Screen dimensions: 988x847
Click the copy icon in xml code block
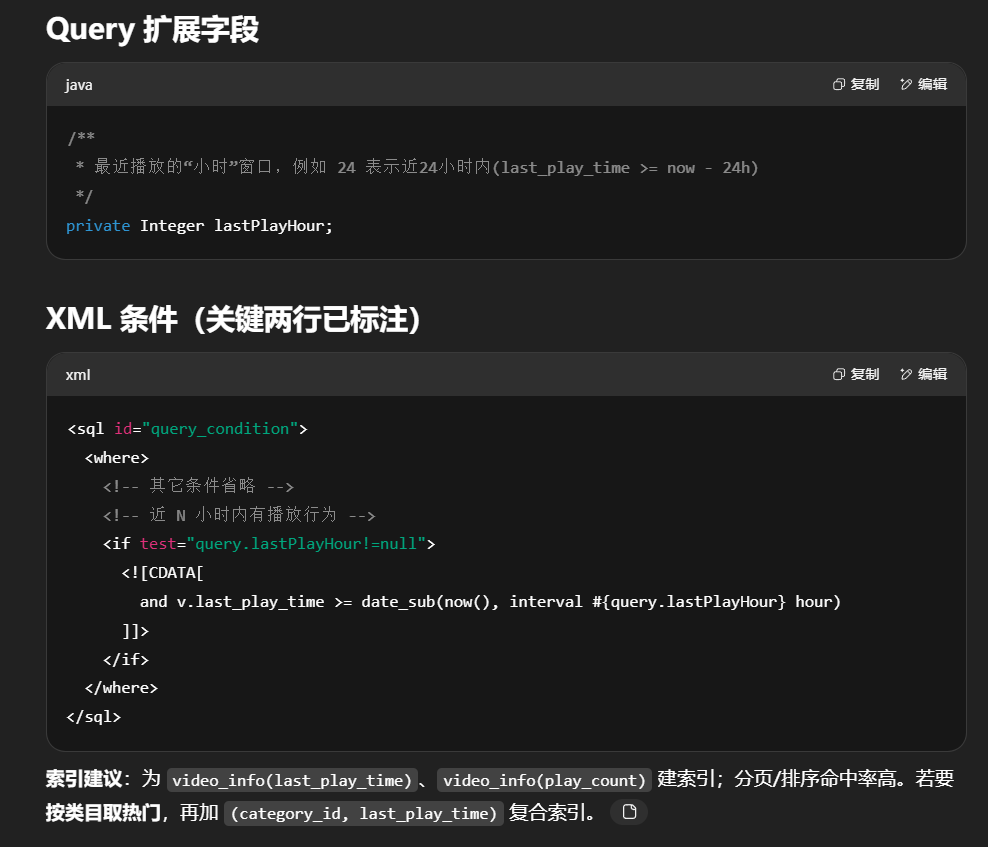coord(839,374)
